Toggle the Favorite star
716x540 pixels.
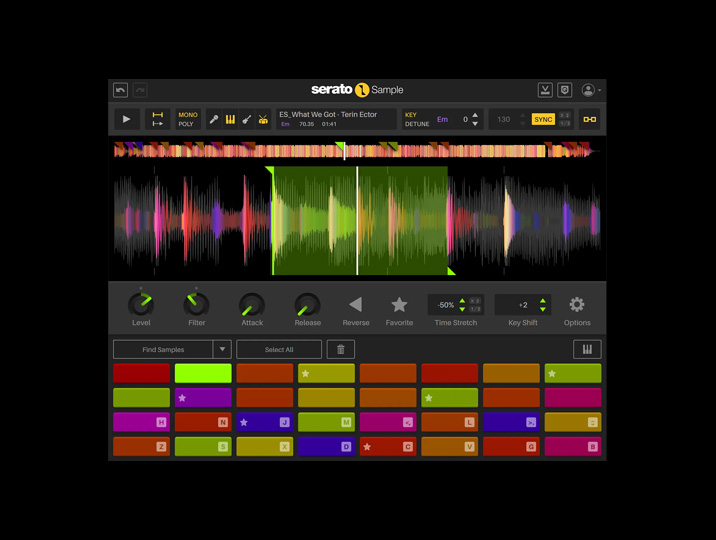click(399, 304)
